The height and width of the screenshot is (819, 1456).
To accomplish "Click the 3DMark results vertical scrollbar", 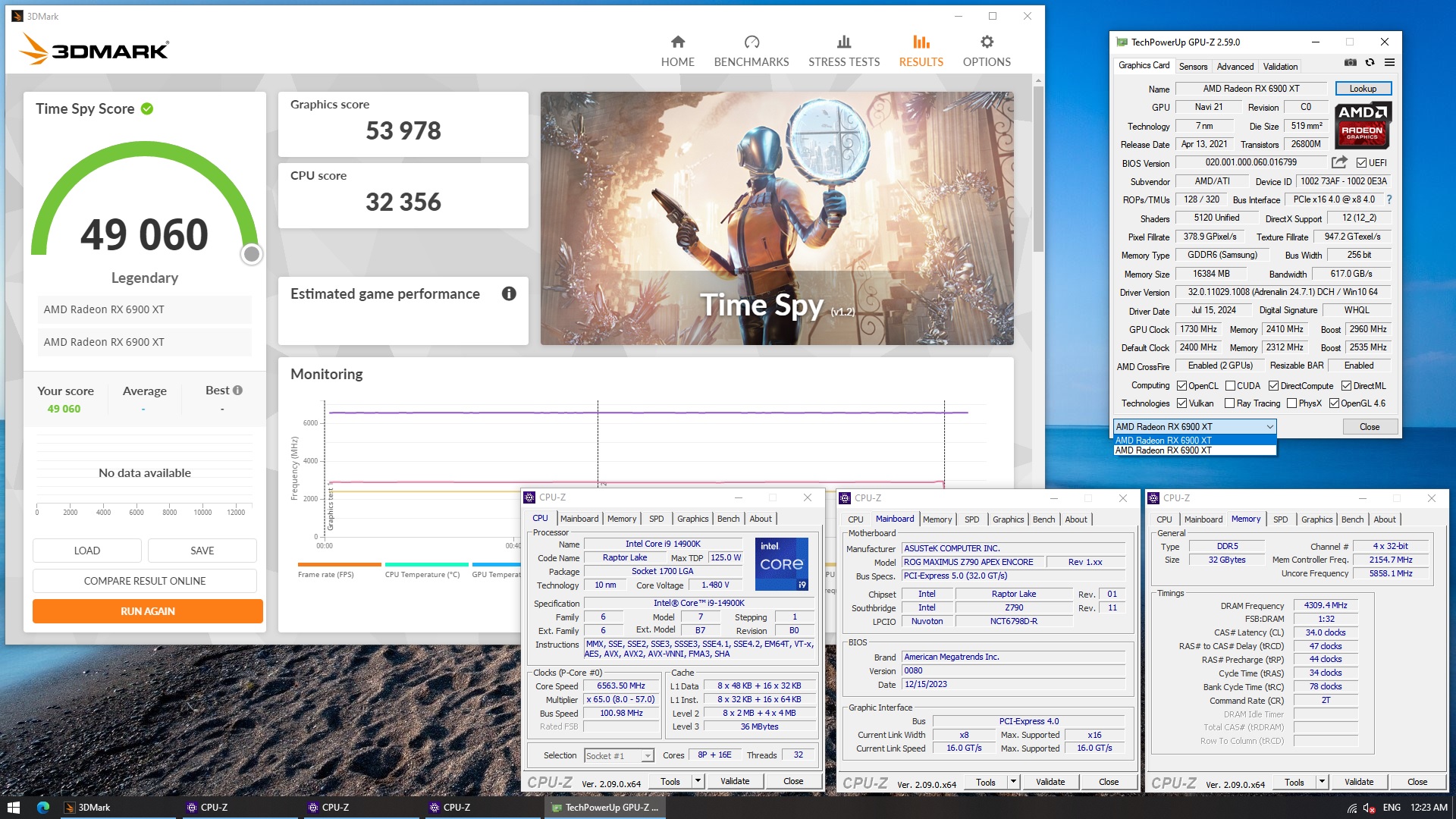I will 1038,168.
